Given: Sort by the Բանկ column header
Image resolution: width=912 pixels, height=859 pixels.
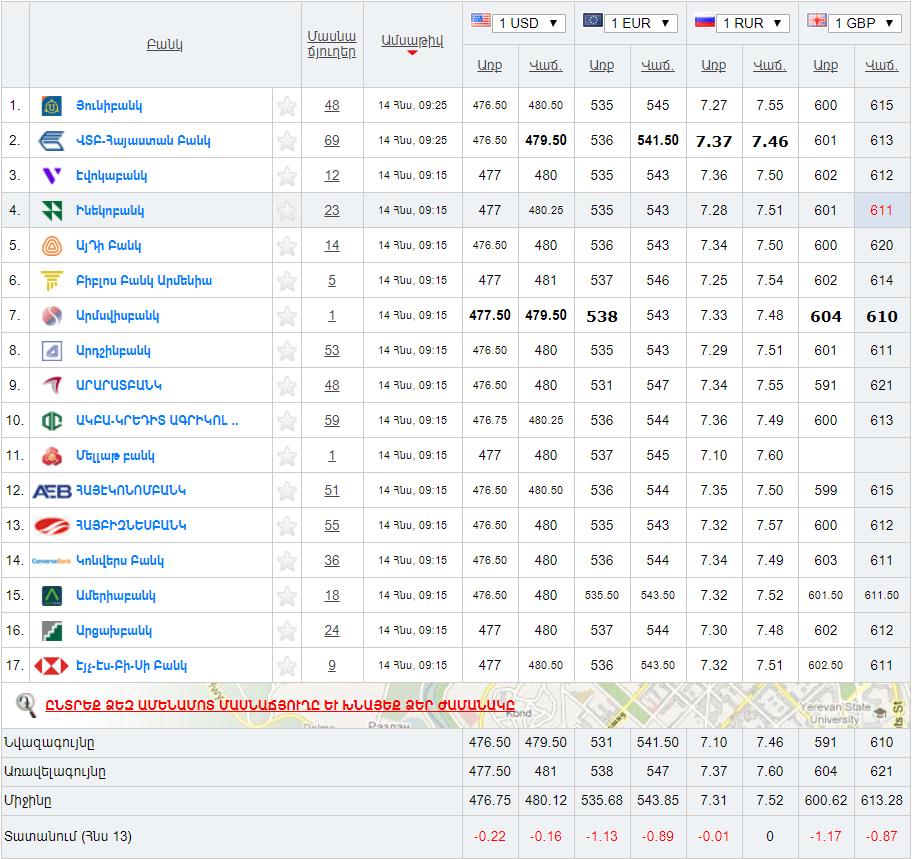Looking at the screenshot, I should [x=164, y=45].
